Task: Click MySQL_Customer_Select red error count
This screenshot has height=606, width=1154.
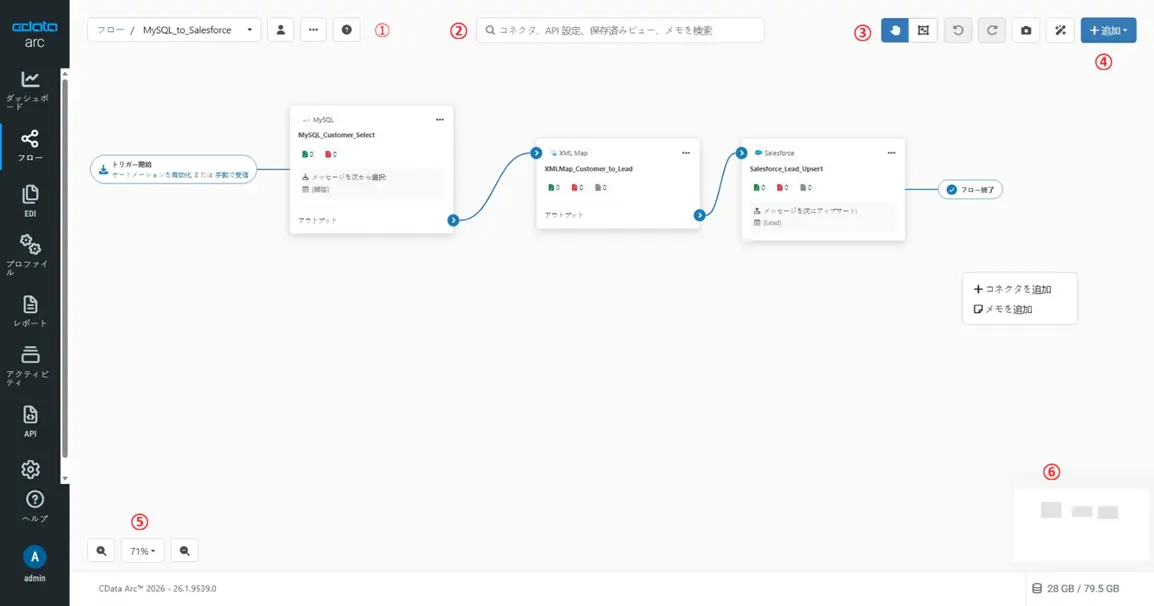Action: tap(330, 155)
